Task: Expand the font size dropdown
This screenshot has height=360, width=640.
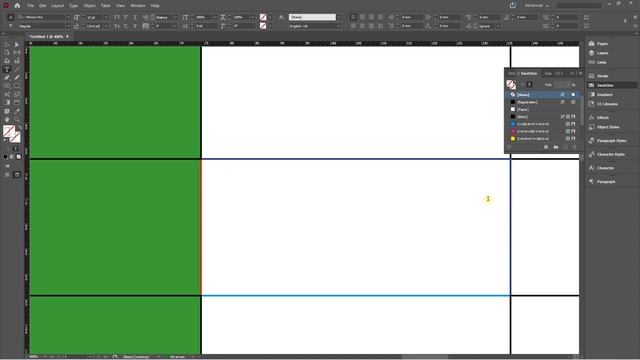Action: coord(106,18)
